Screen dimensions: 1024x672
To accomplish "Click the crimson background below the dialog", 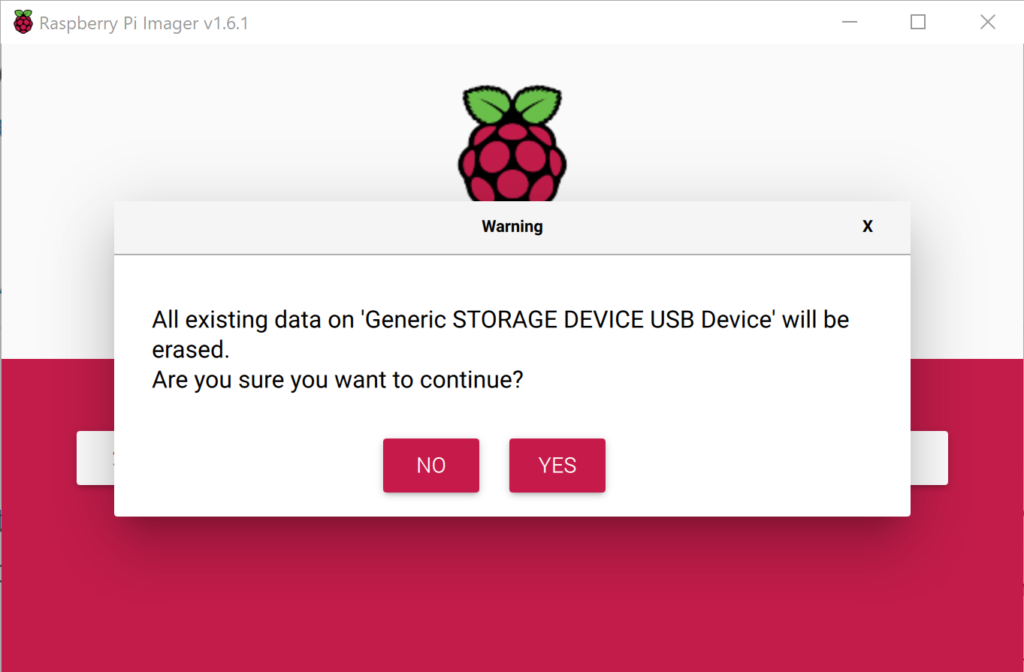I will 512,594.
